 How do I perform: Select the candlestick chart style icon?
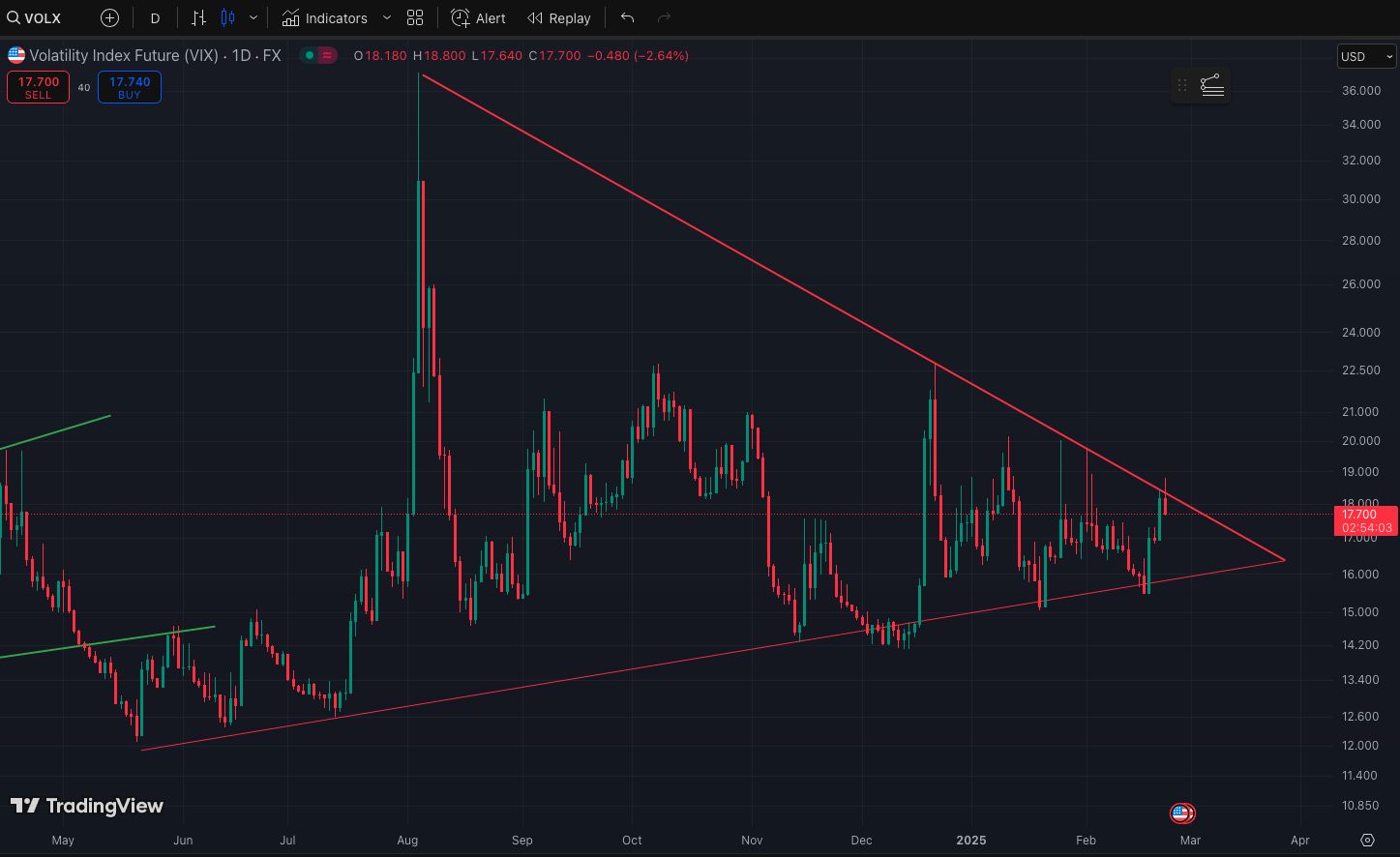[228, 18]
